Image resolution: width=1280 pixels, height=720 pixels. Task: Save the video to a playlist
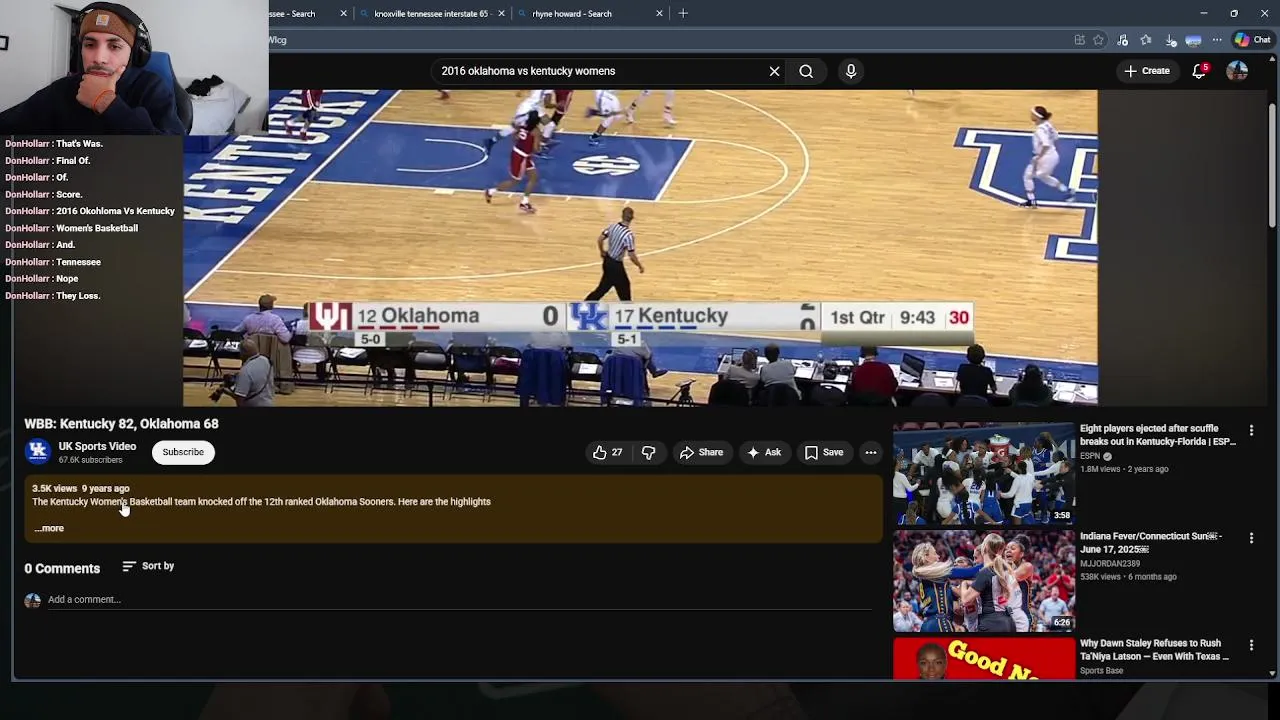pos(824,452)
